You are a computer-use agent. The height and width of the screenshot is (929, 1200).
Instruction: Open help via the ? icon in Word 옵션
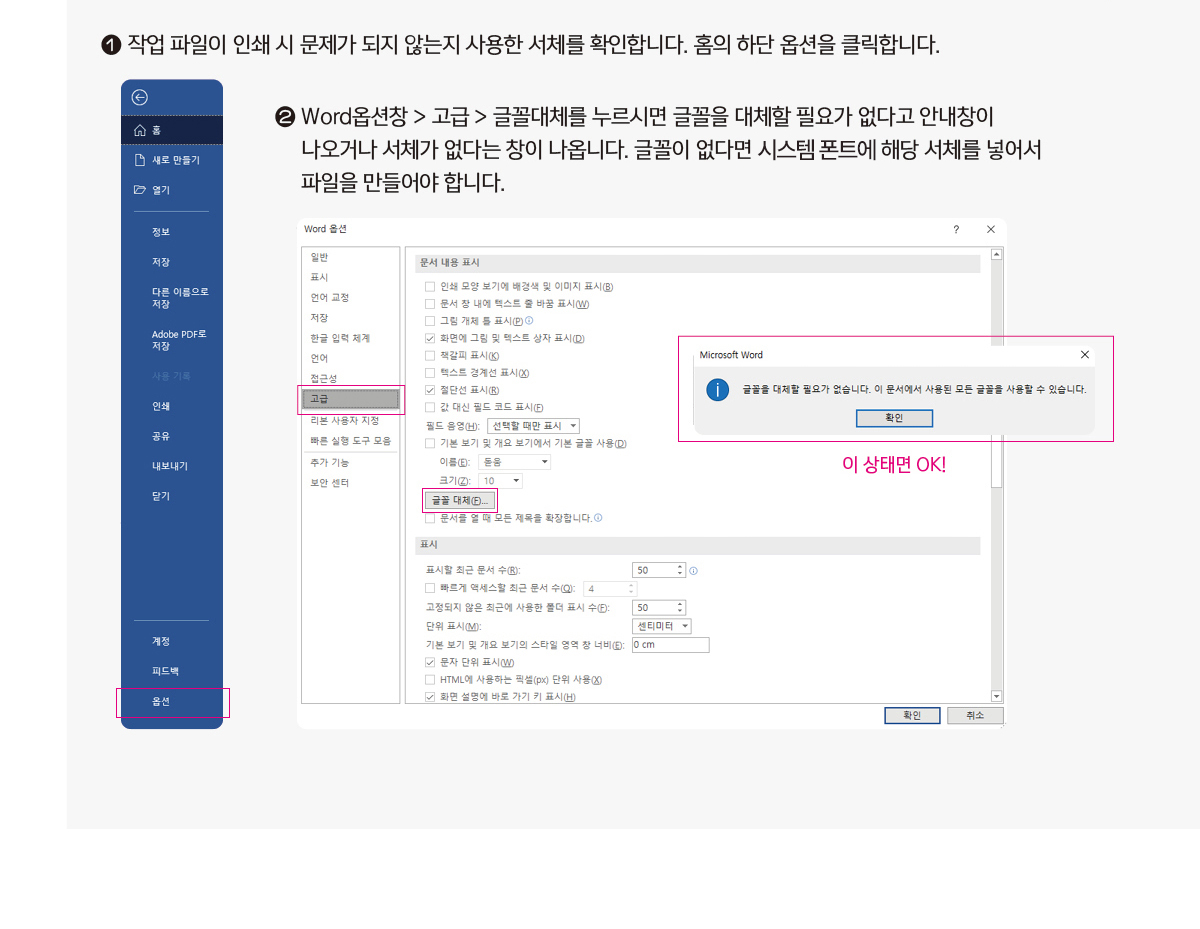tap(955, 229)
